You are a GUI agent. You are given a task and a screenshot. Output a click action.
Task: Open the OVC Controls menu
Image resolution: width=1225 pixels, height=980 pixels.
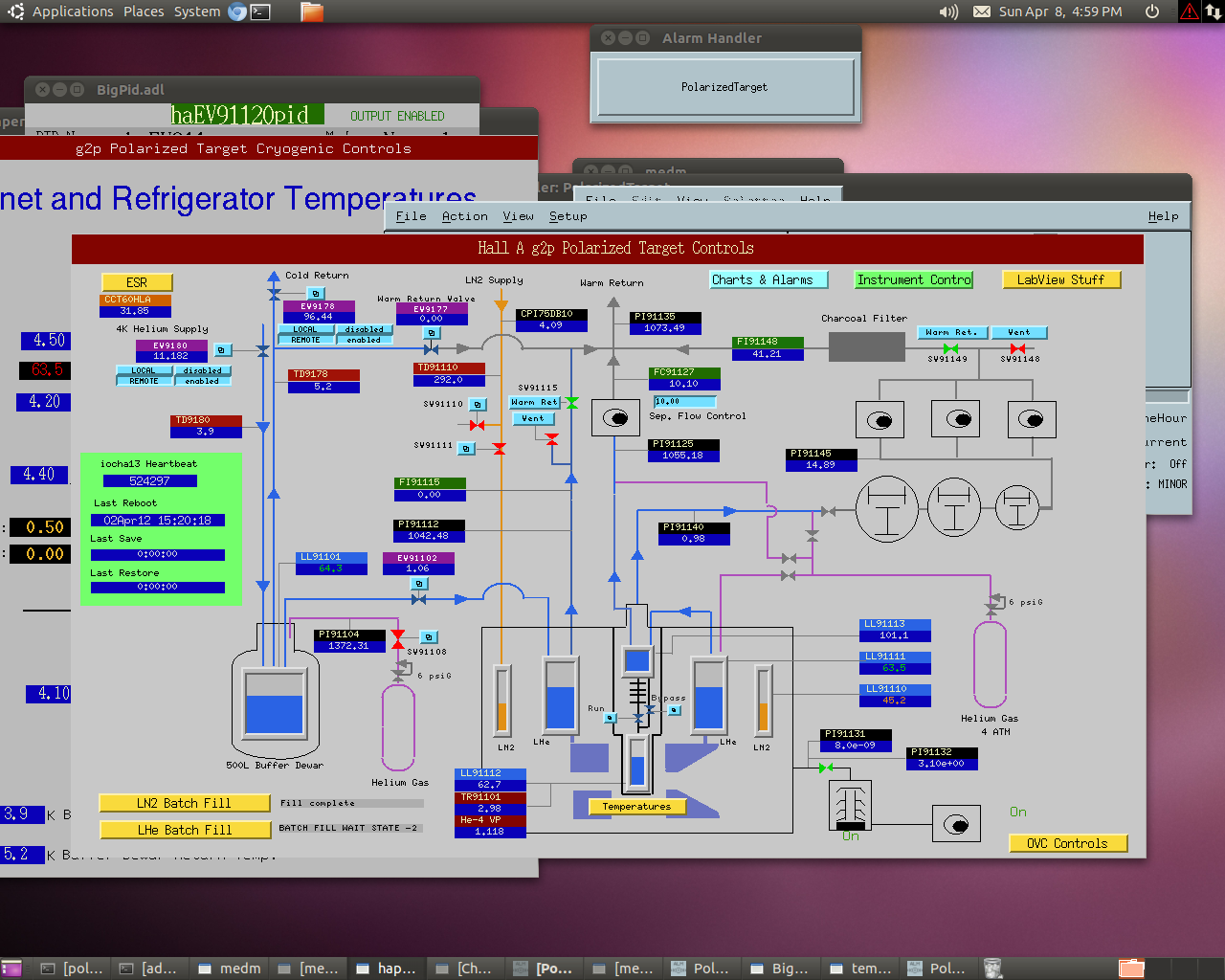pos(1068,843)
